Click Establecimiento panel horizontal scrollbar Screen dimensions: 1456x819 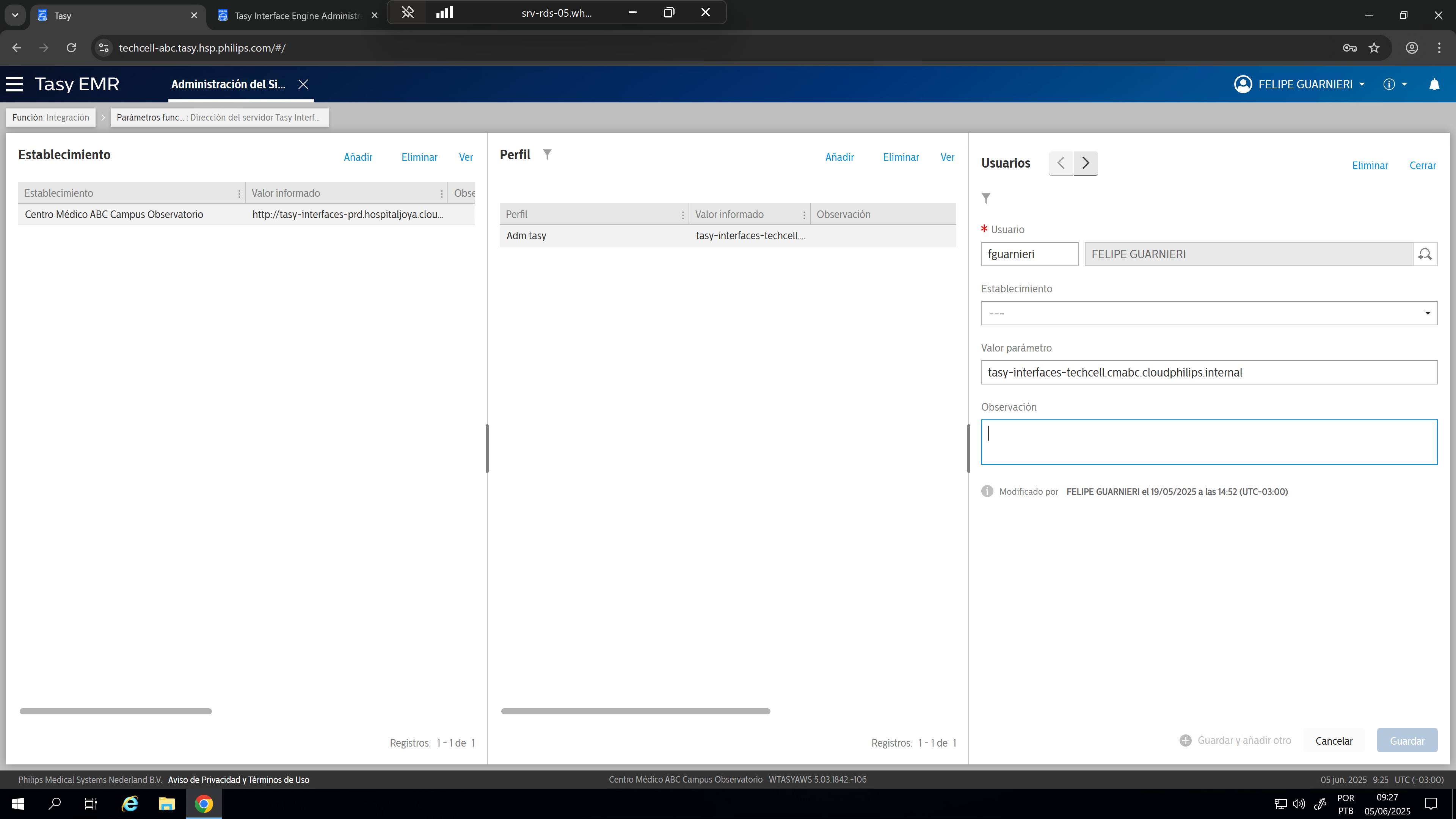[x=116, y=711]
